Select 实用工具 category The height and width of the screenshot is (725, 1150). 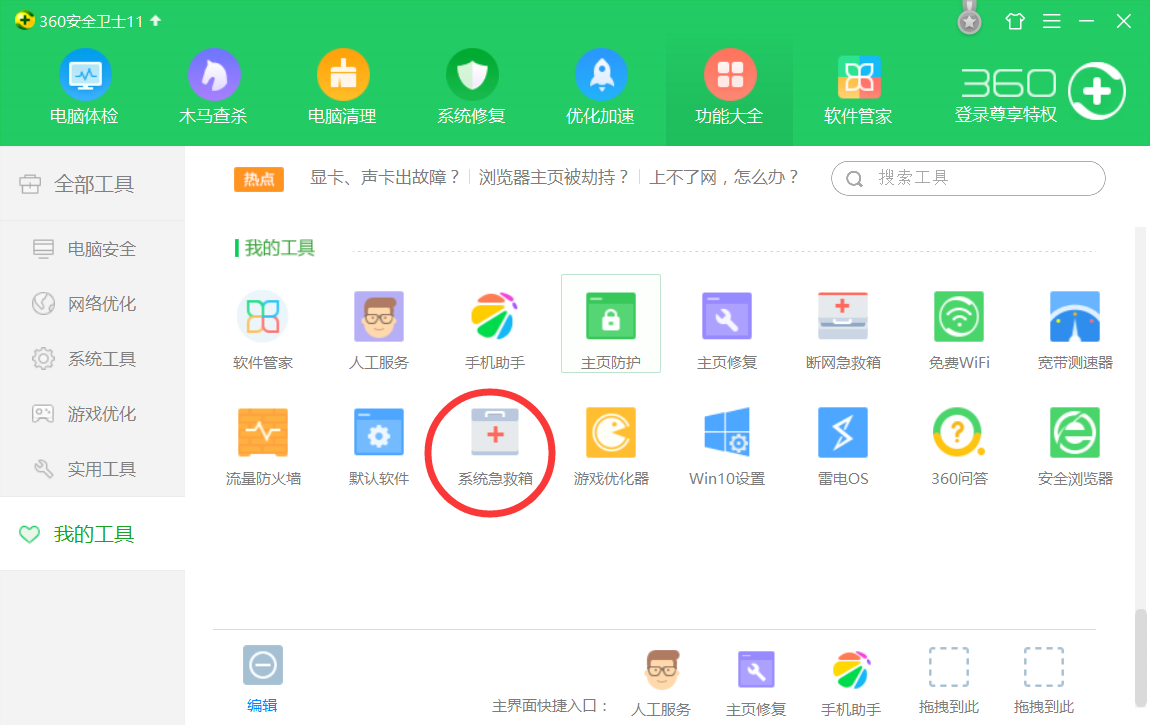pyautogui.click(x=92, y=469)
